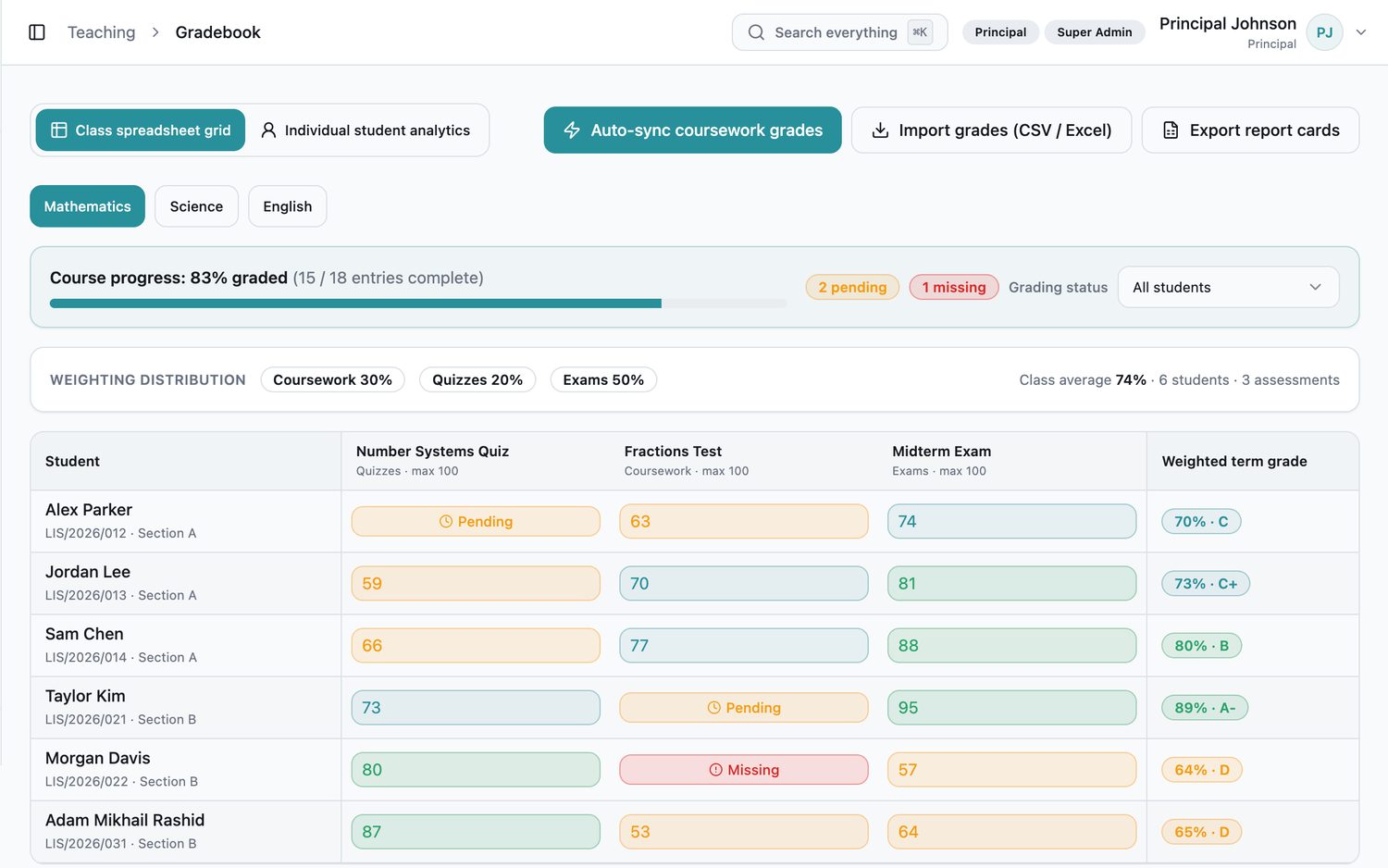Viewport: 1388px width, 868px height.
Task: Click the 80% · B grade badge
Action: click(x=1202, y=646)
